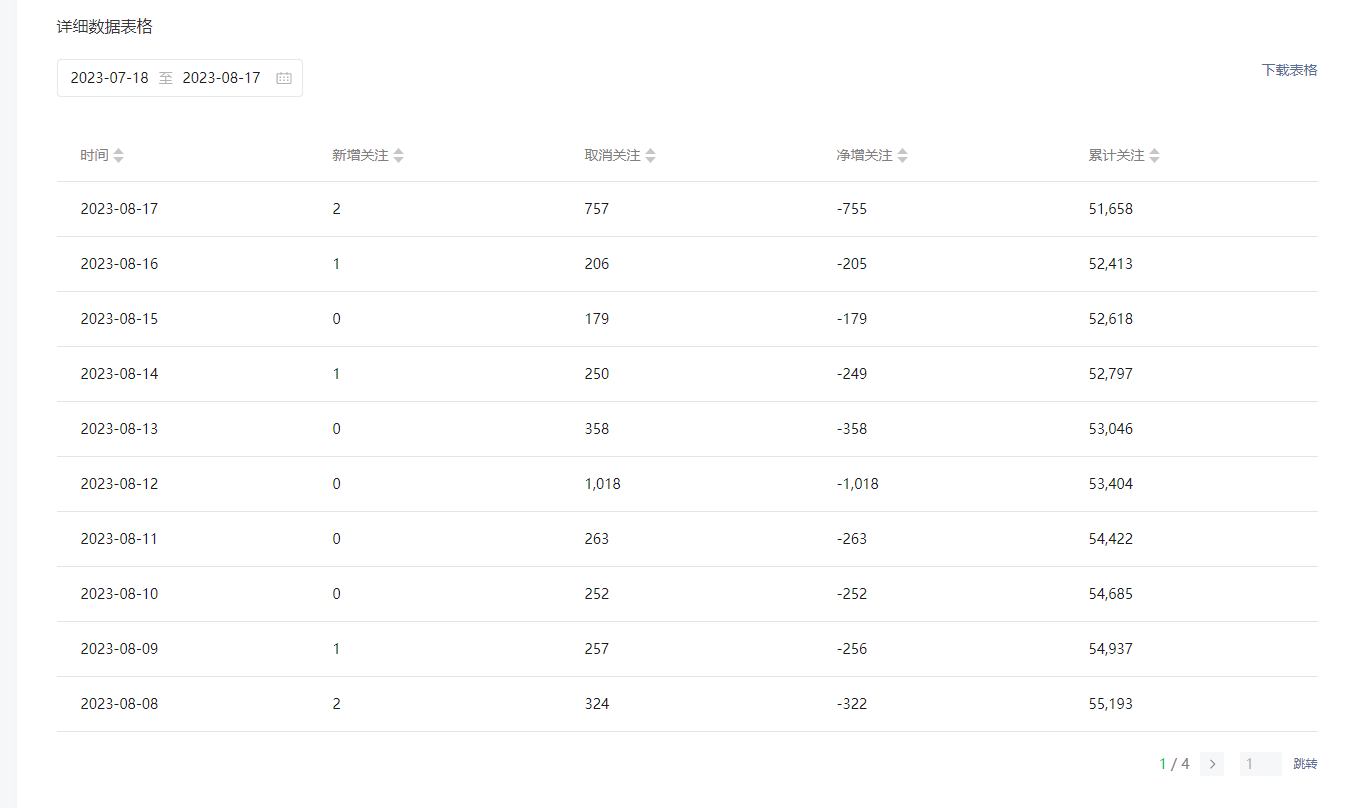Click cumulative value 51,658
The width and height of the screenshot is (1355, 808).
point(1110,209)
